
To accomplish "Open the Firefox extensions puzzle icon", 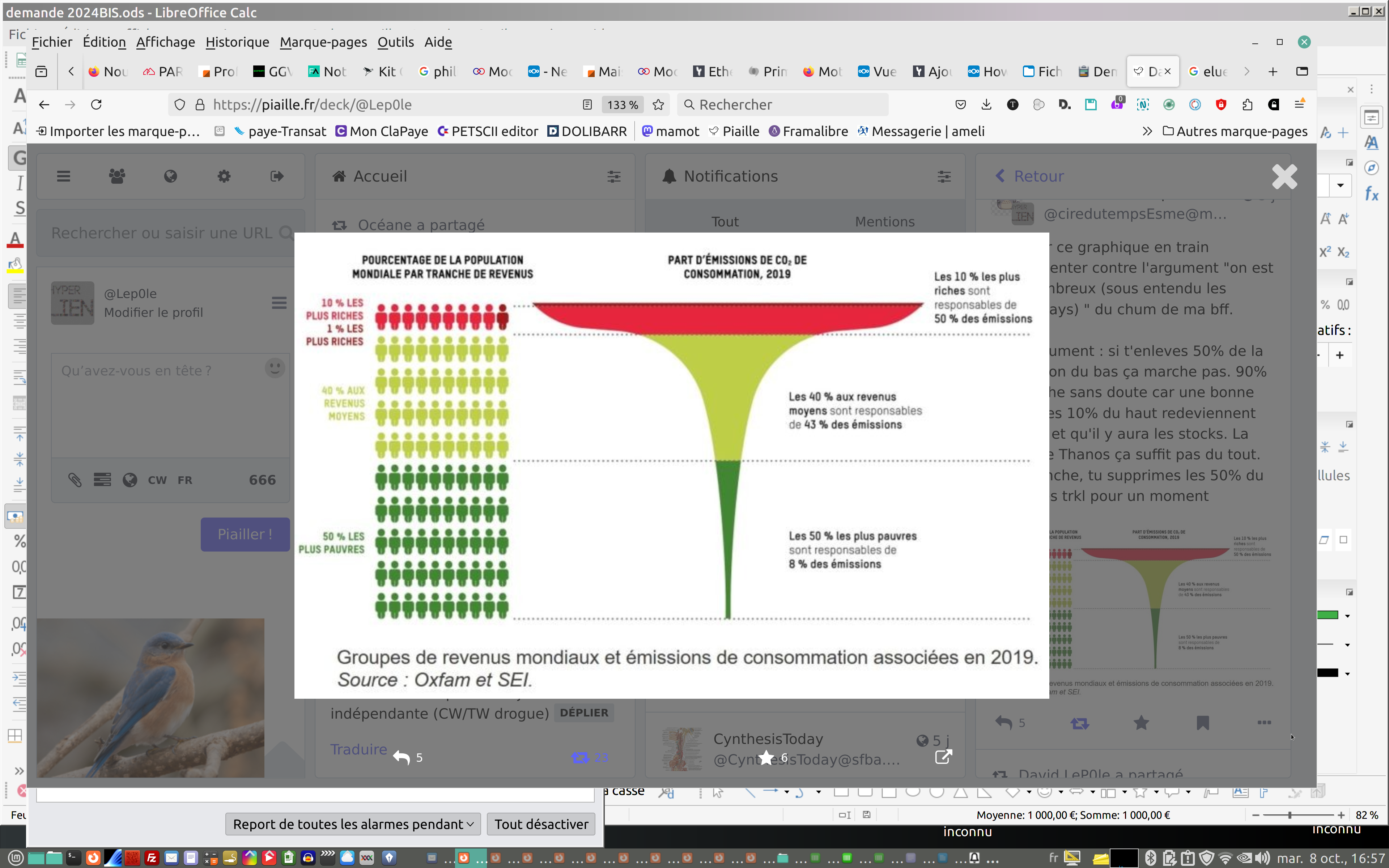I will tap(1247, 105).
